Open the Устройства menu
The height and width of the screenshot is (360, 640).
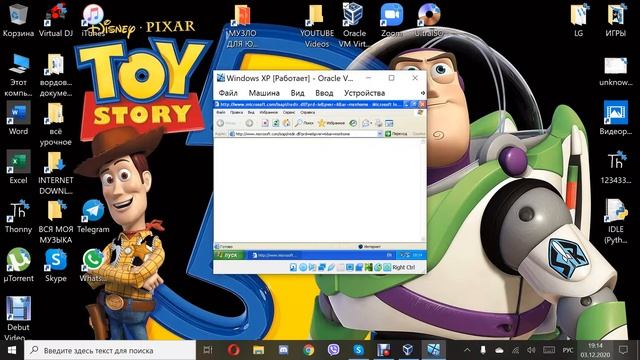(x=364, y=93)
